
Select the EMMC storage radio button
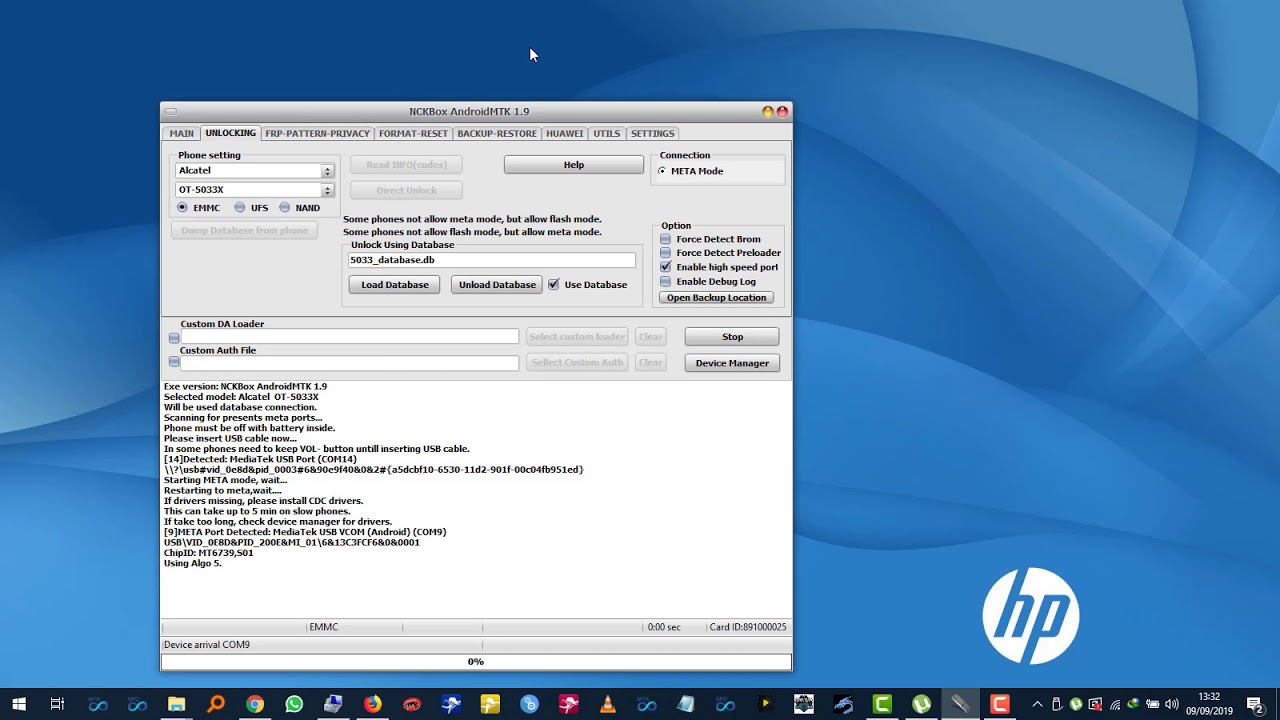click(x=182, y=207)
